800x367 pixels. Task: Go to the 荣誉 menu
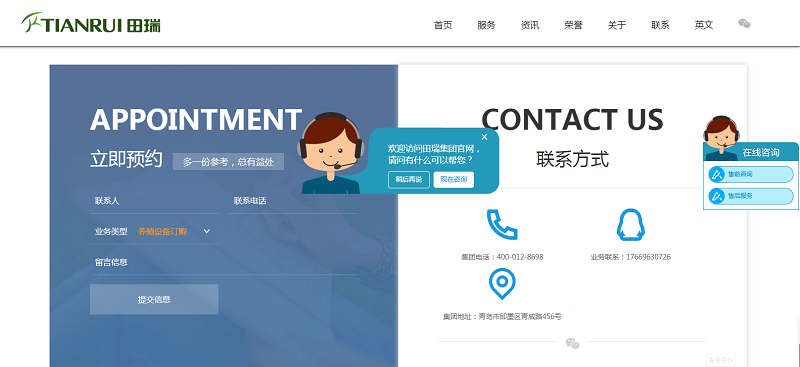click(573, 25)
